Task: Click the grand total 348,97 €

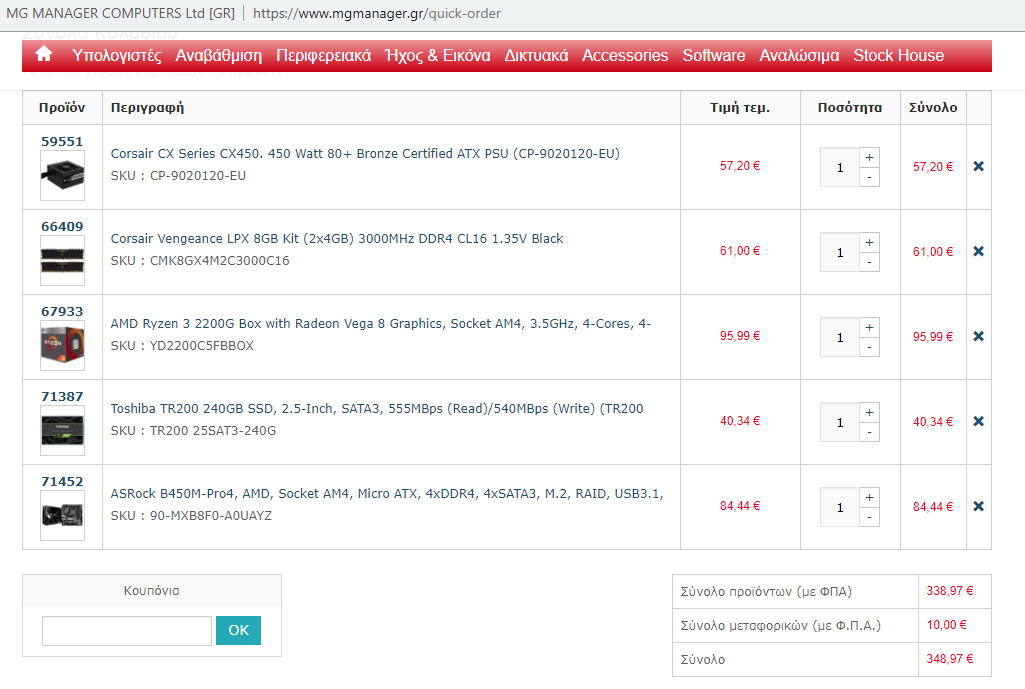Action: pos(950,659)
